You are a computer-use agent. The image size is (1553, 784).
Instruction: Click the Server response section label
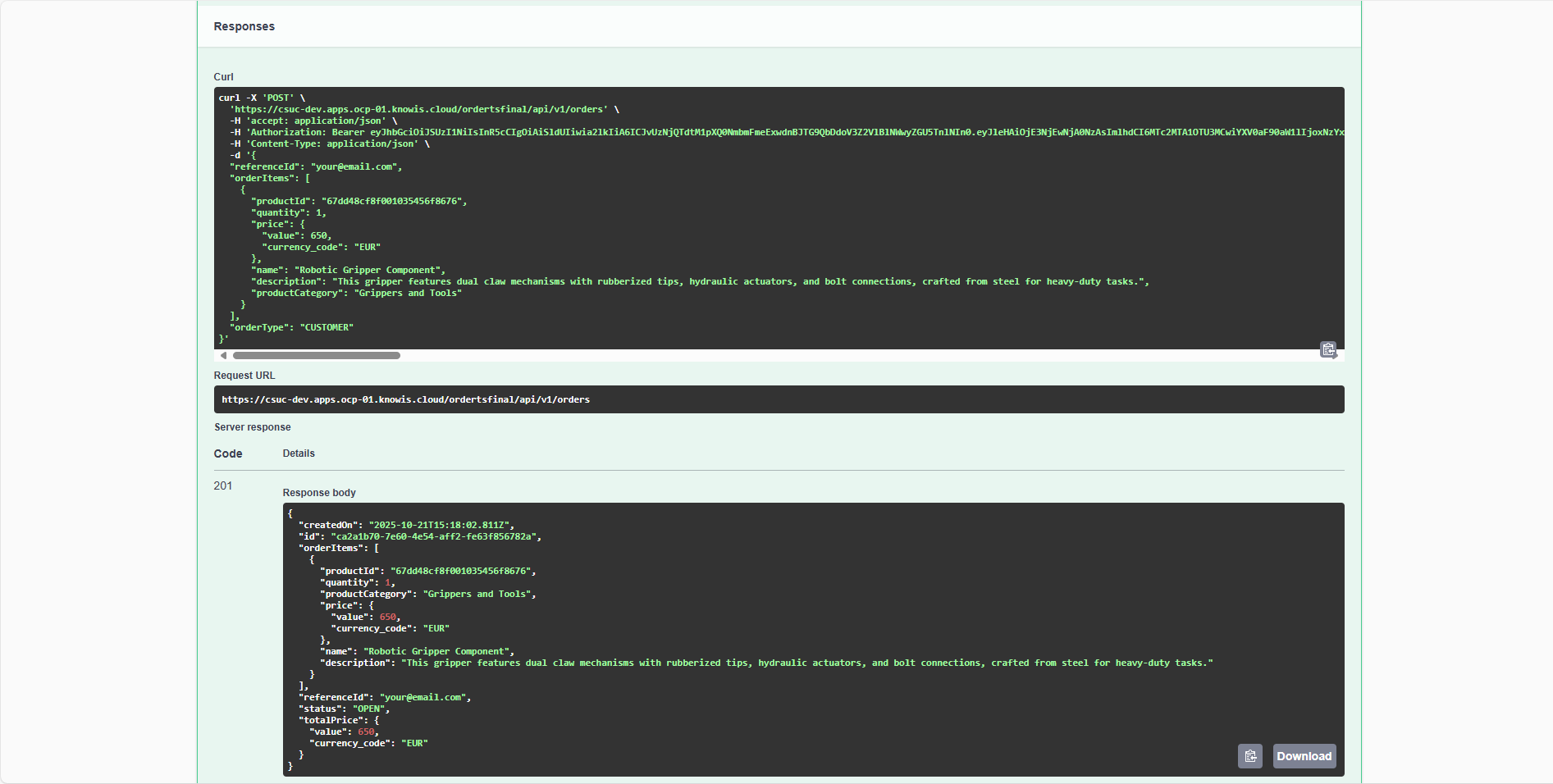coord(252,426)
